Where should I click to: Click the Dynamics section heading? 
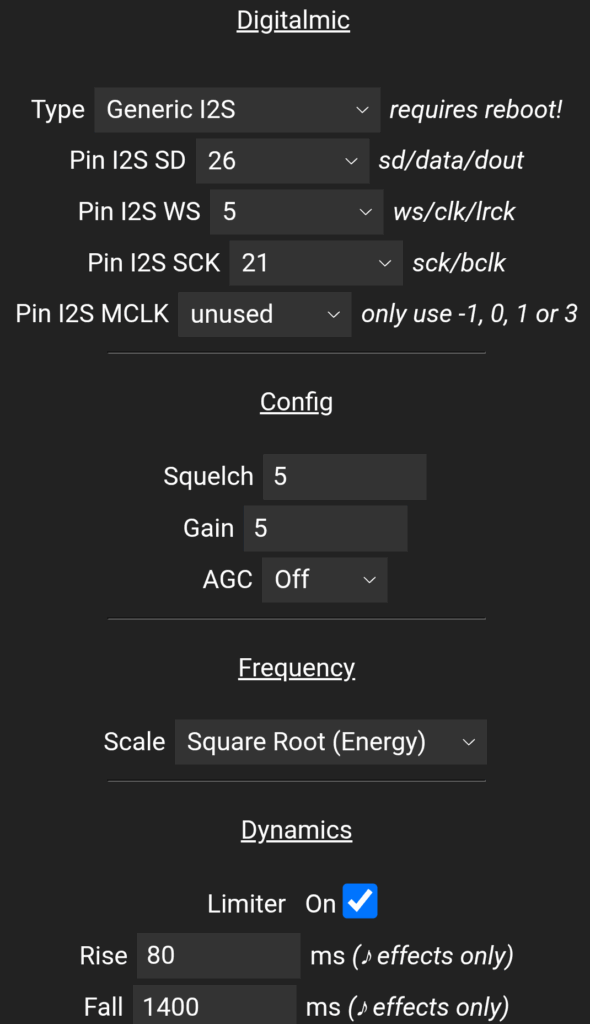[297, 831]
